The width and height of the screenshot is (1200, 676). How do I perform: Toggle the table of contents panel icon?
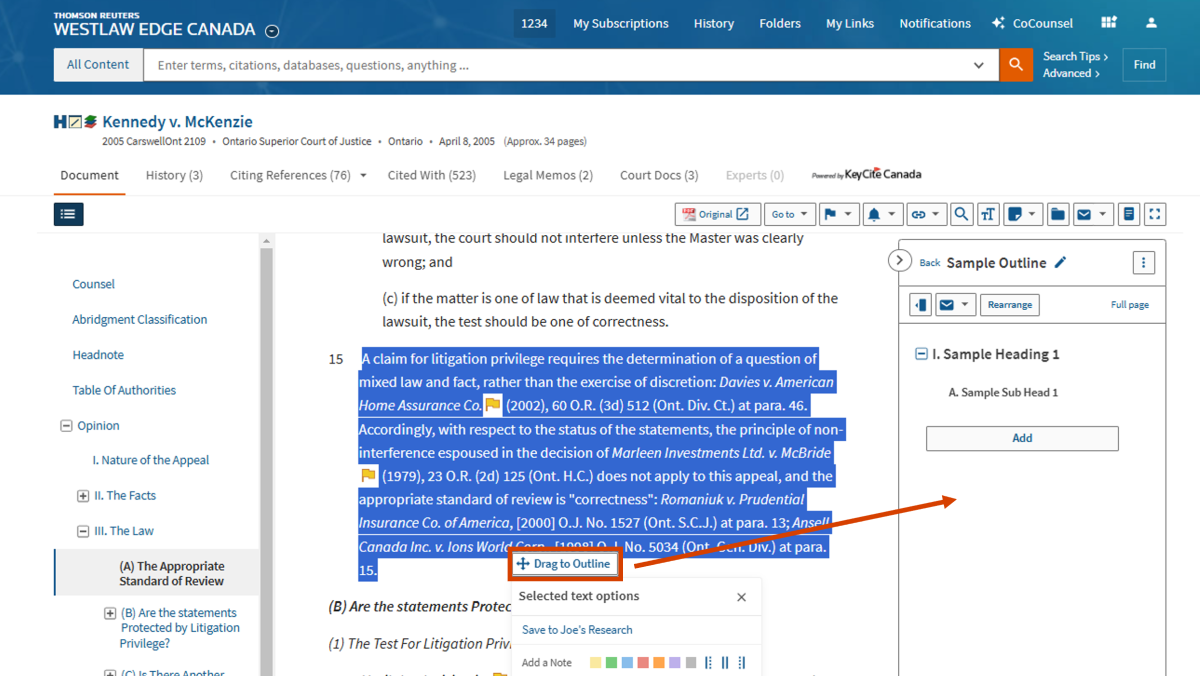pyautogui.click(x=68, y=214)
